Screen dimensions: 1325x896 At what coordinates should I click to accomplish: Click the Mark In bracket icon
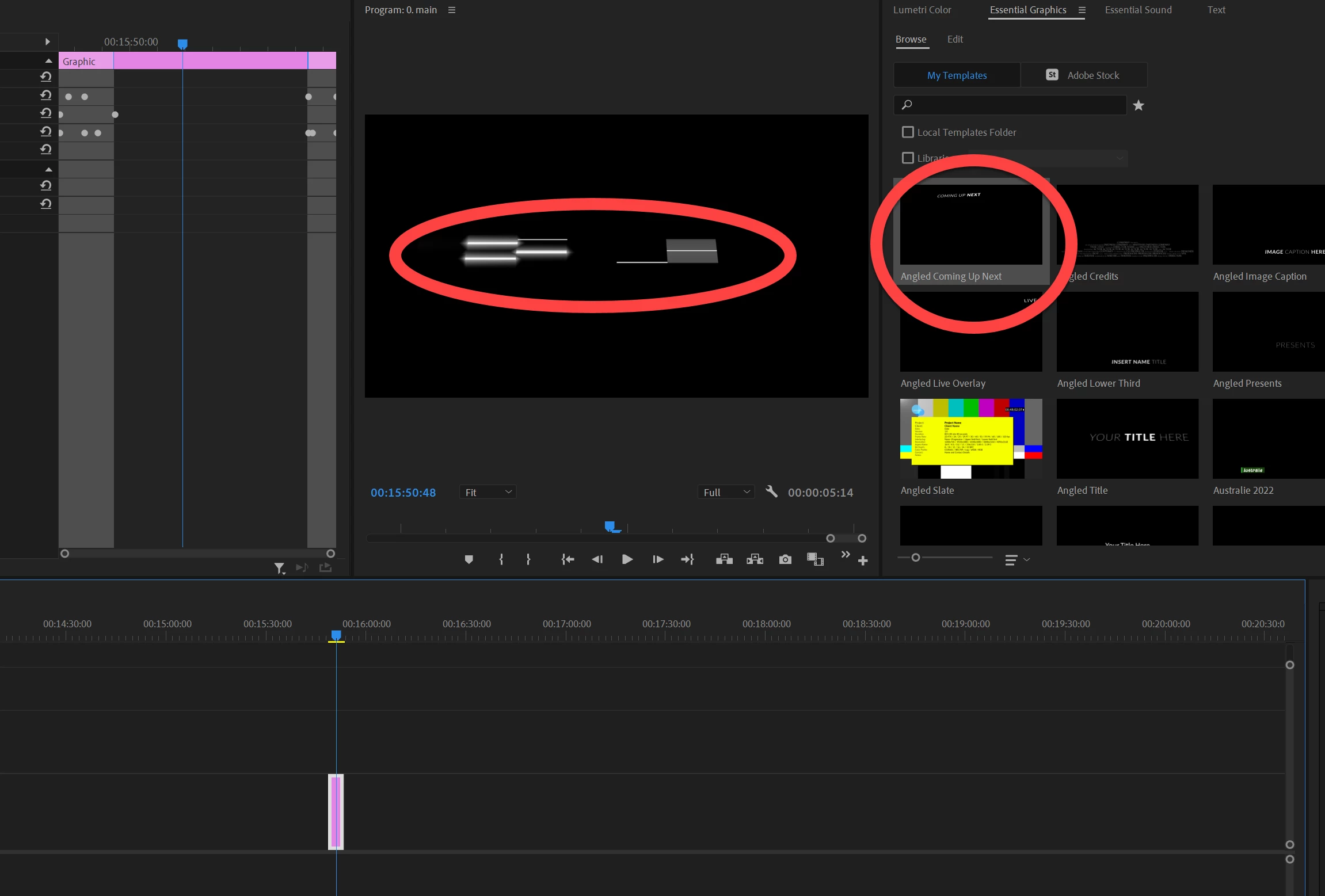[501, 559]
